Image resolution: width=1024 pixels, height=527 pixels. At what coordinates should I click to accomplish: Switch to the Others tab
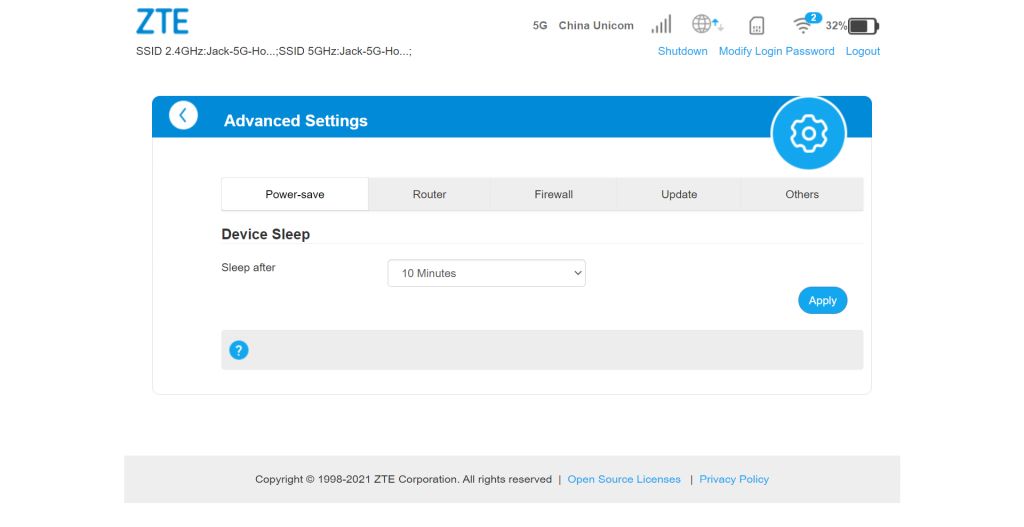[x=802, y=194]
